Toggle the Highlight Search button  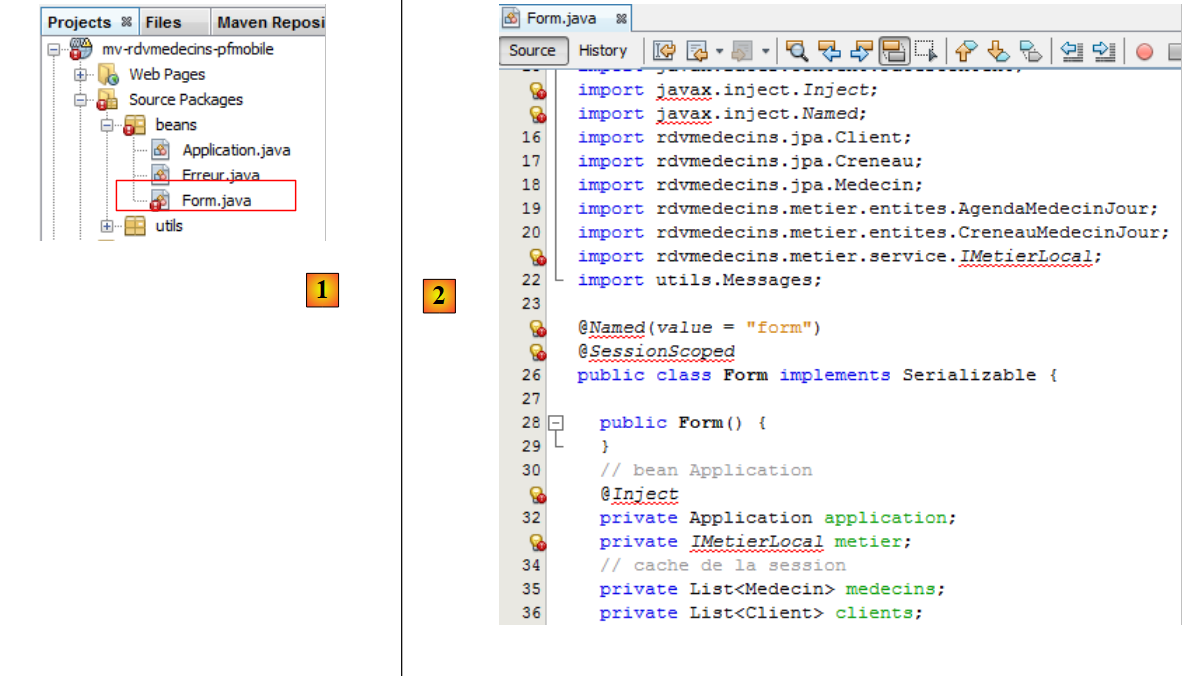click(894, 51)
